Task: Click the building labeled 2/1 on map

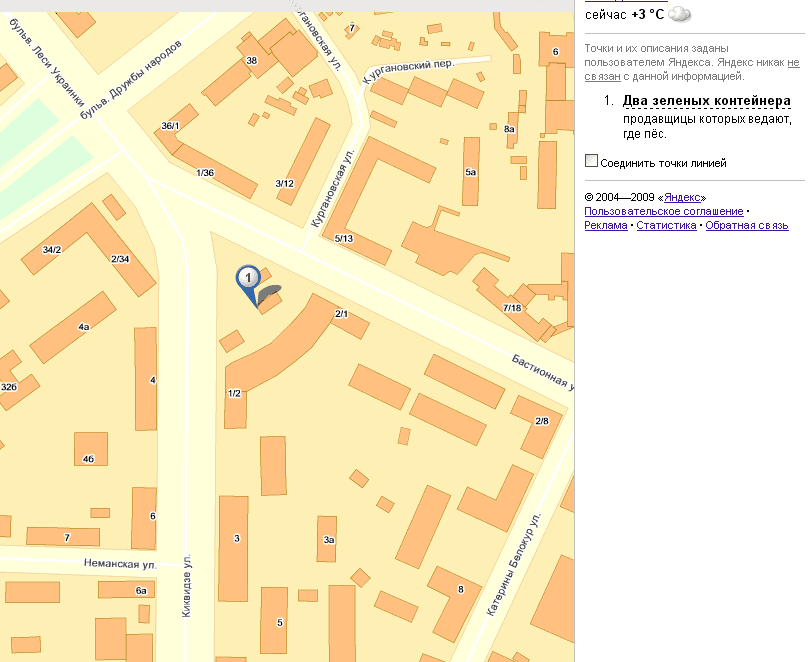Action: click(341, 314)
